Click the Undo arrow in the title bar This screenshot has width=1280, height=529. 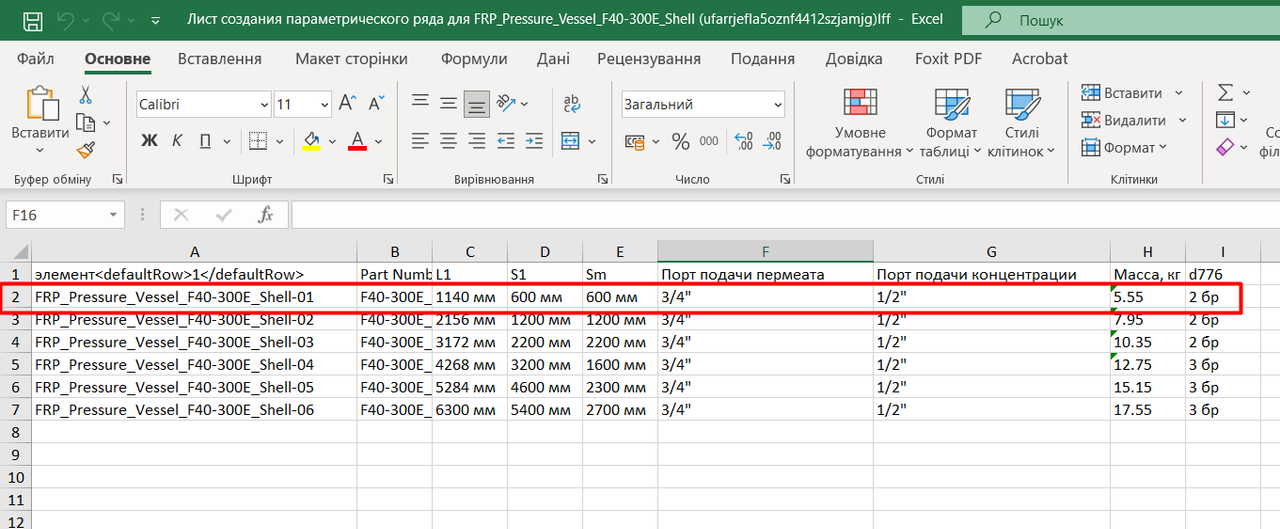point(65,20)
